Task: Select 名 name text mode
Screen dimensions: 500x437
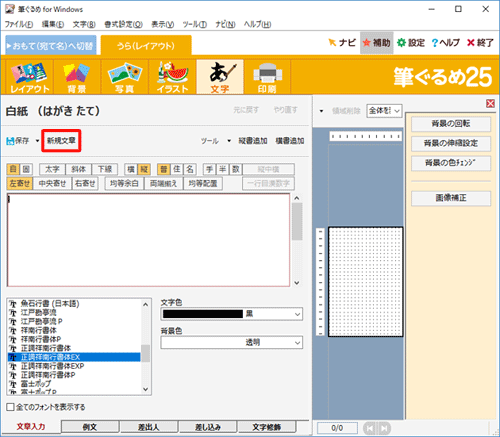Action: tap(190, 169)
